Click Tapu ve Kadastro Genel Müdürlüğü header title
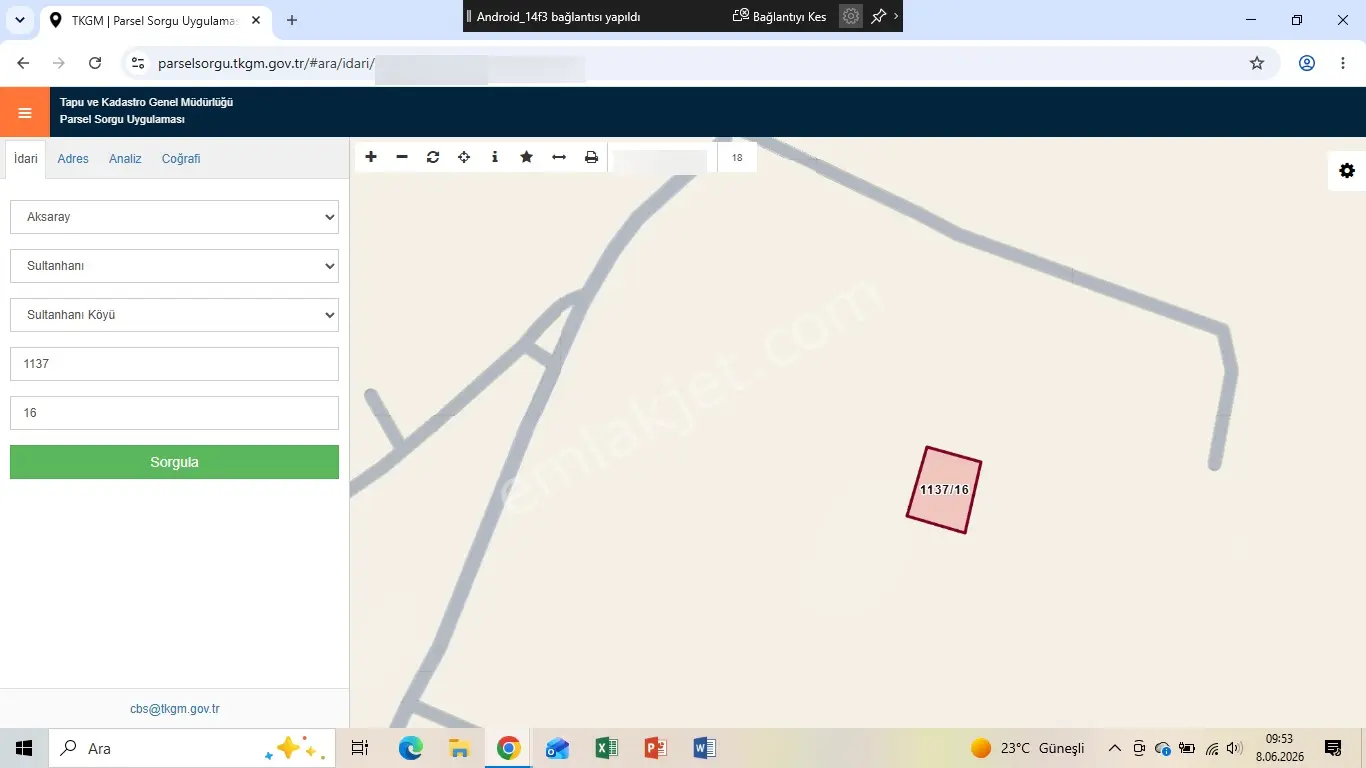1366x768 pixels. tap(146, 102)
